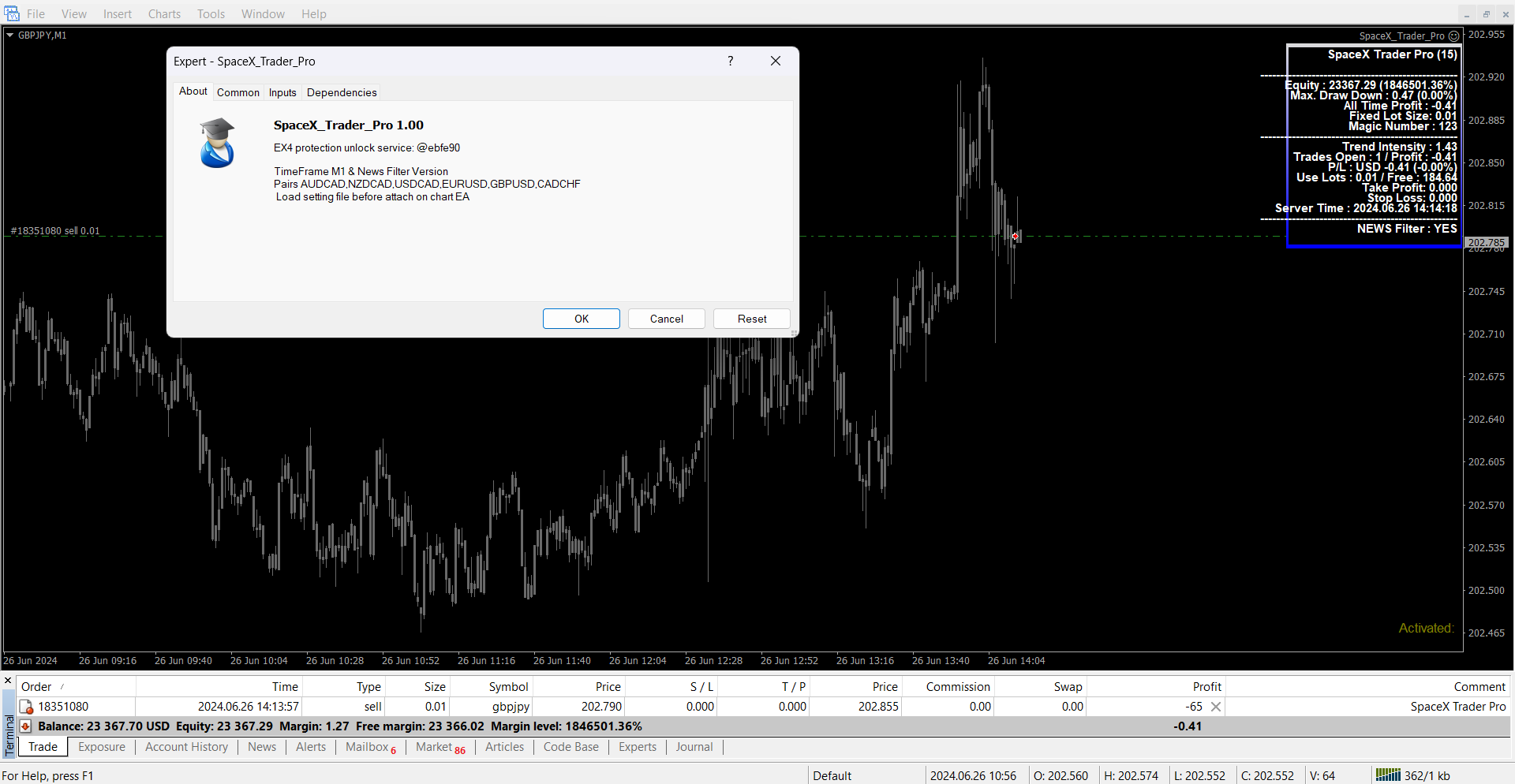
Task: Open the Tools menu
Action: pyautogui.click(x=211, y=14)
